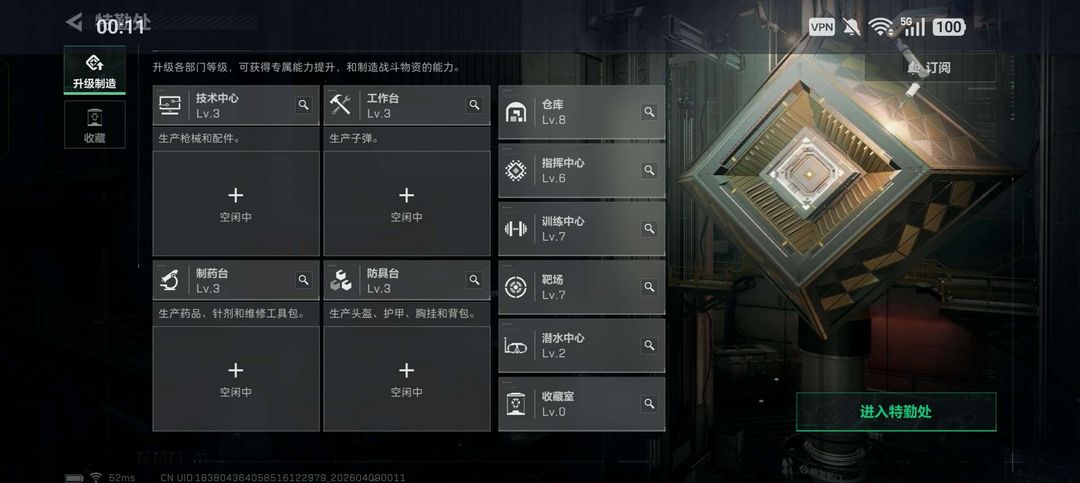1080x483 pixels.
Task: Click the magnifier icon on 制药台
Action: 303,280
